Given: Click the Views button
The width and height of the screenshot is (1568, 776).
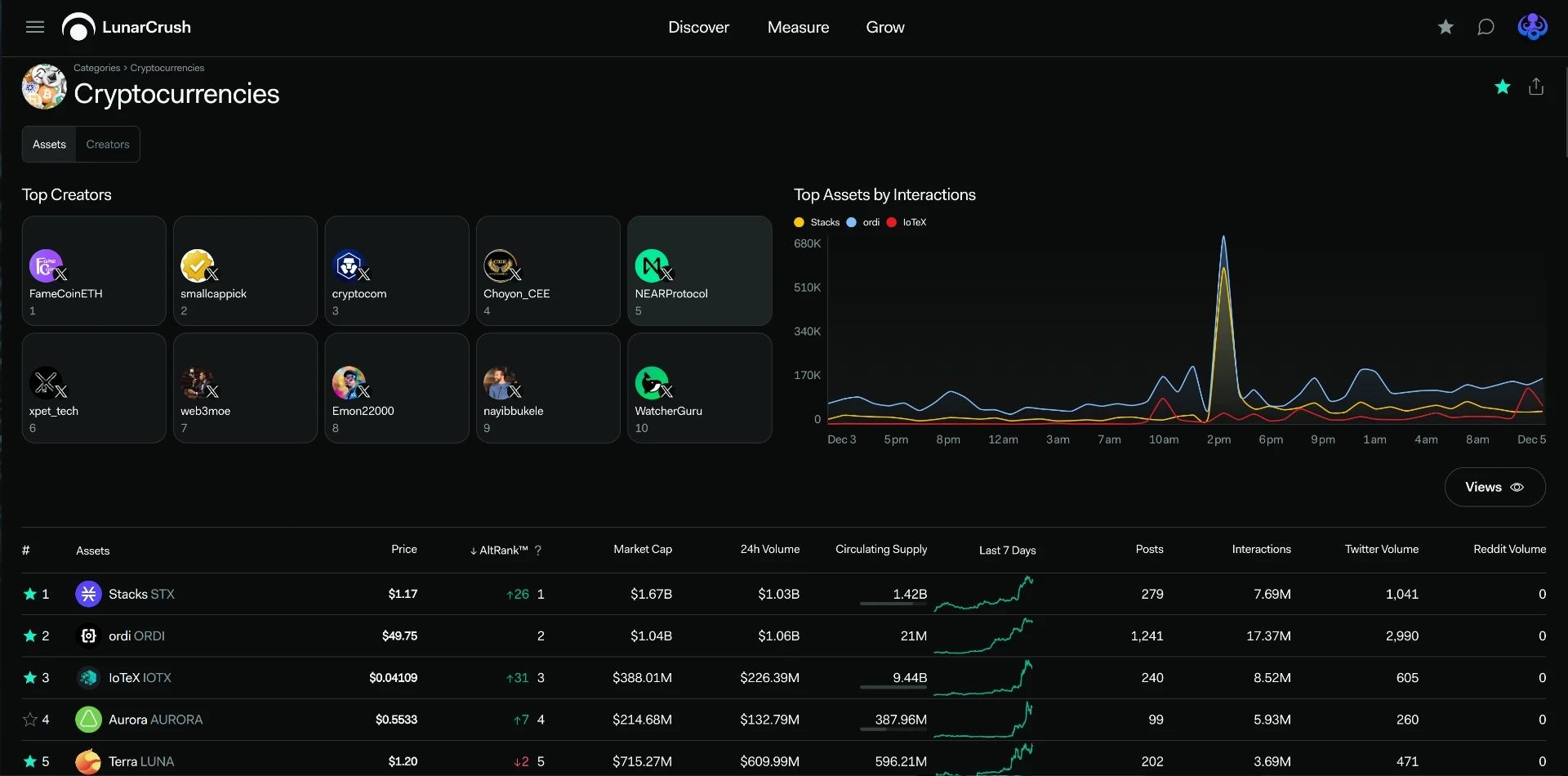Looking at the screenshot, I should tap(1494, 487).
